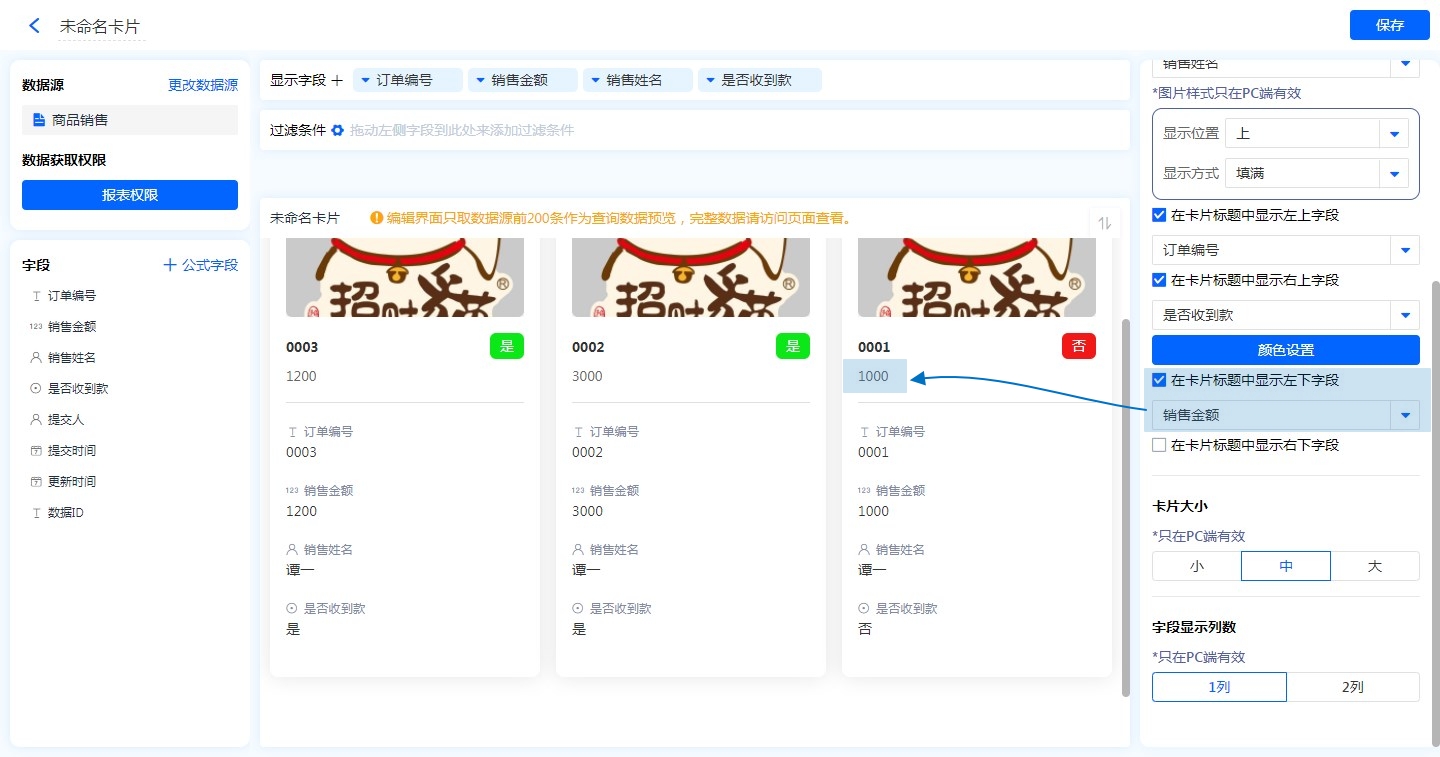The height and width of the screenshot is (757, 1440).
Task: Click the 保存 button
Action: 1389,25
